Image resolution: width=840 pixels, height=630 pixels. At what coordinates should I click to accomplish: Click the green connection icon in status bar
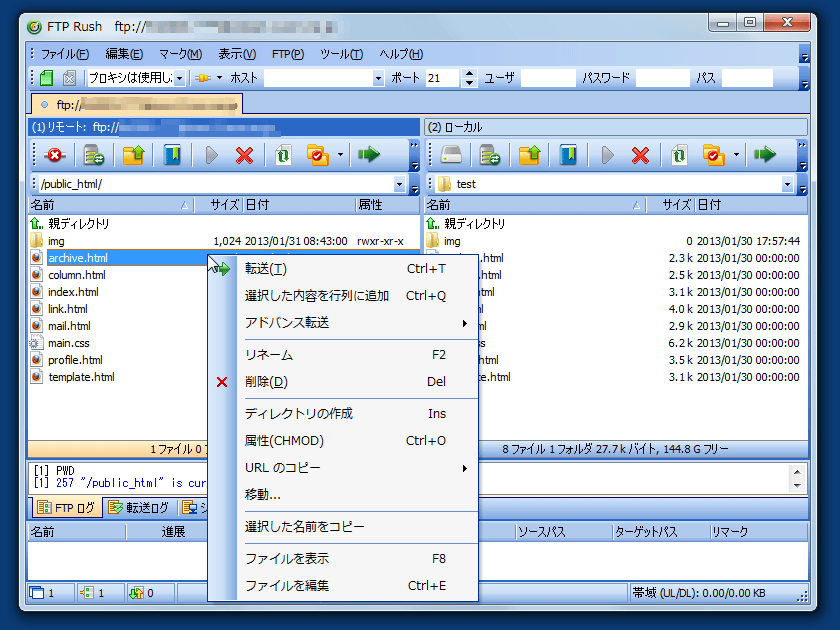pyautogui.click(x=87, y=593)
